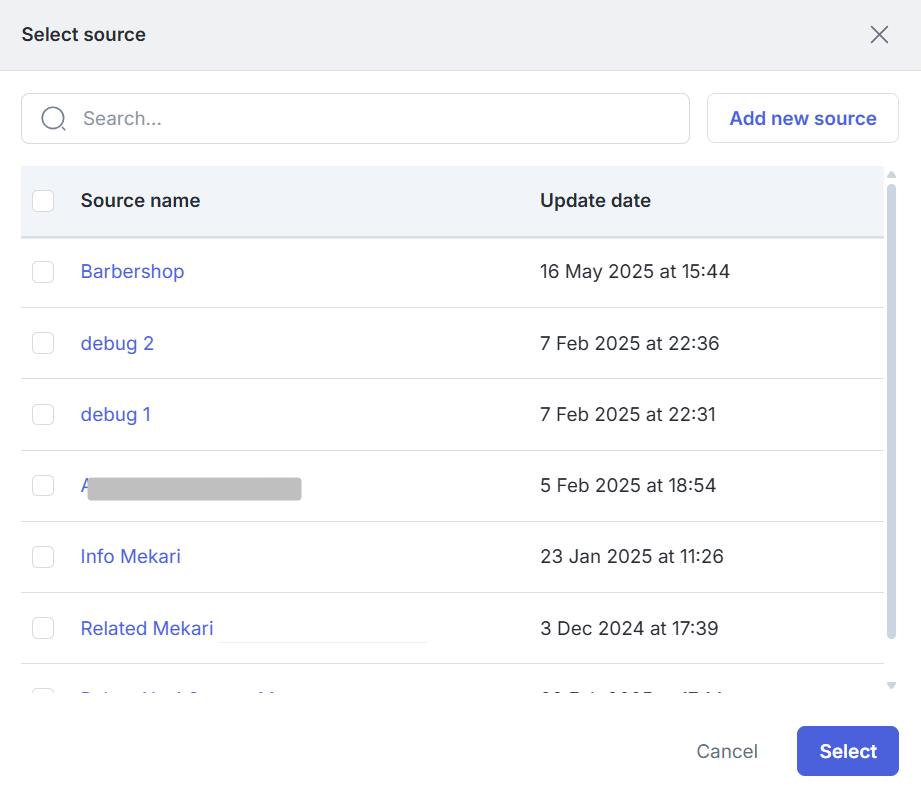
Task: Cancel the source selection
Action: coord(727,751)
